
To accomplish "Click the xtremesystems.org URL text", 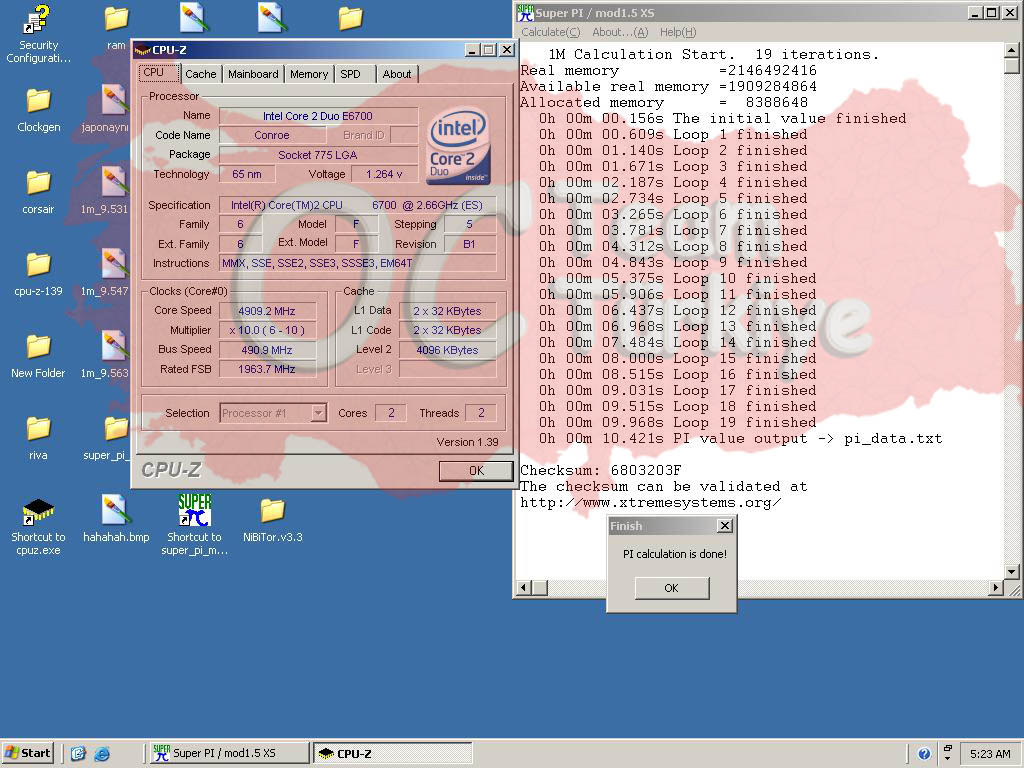I will click(x=650, y=502).
